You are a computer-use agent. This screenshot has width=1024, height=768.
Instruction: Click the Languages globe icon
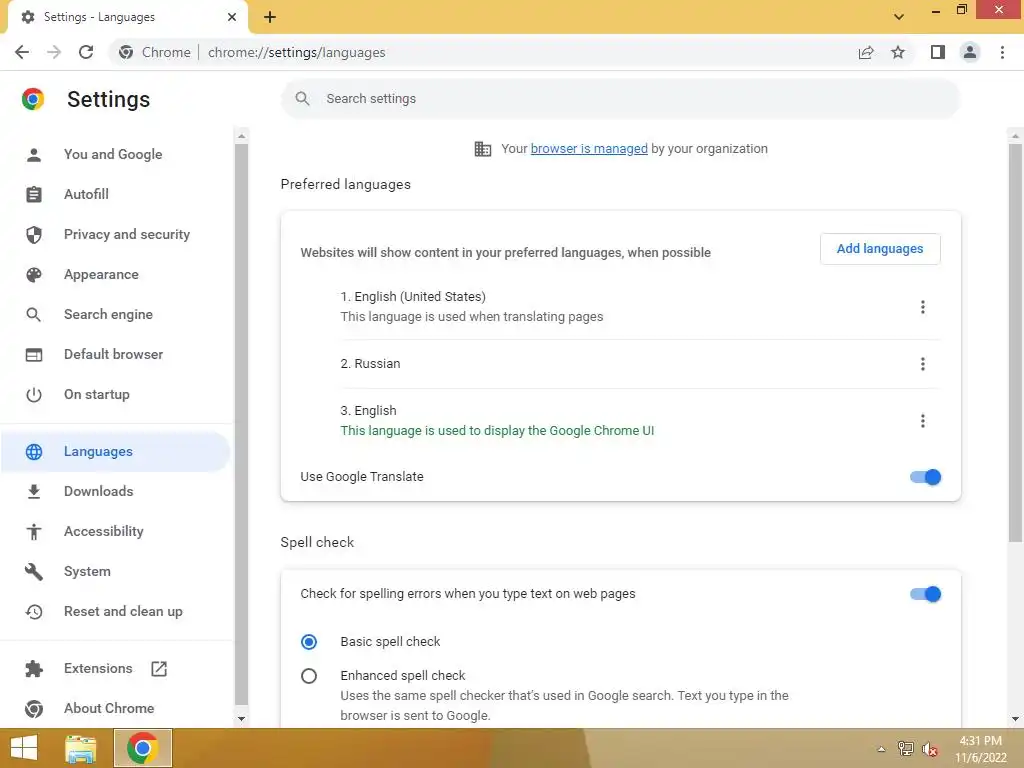[34, 451]
